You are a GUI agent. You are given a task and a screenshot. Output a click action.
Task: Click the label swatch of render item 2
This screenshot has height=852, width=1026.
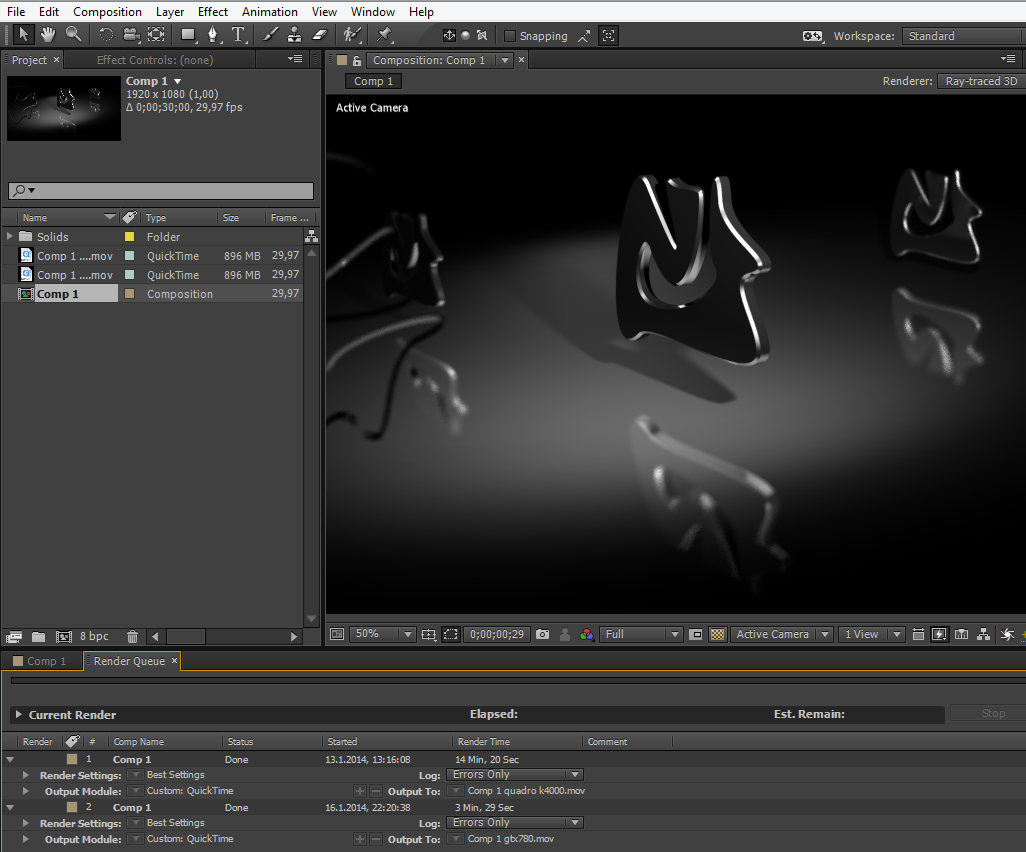(x=72, y=808)
